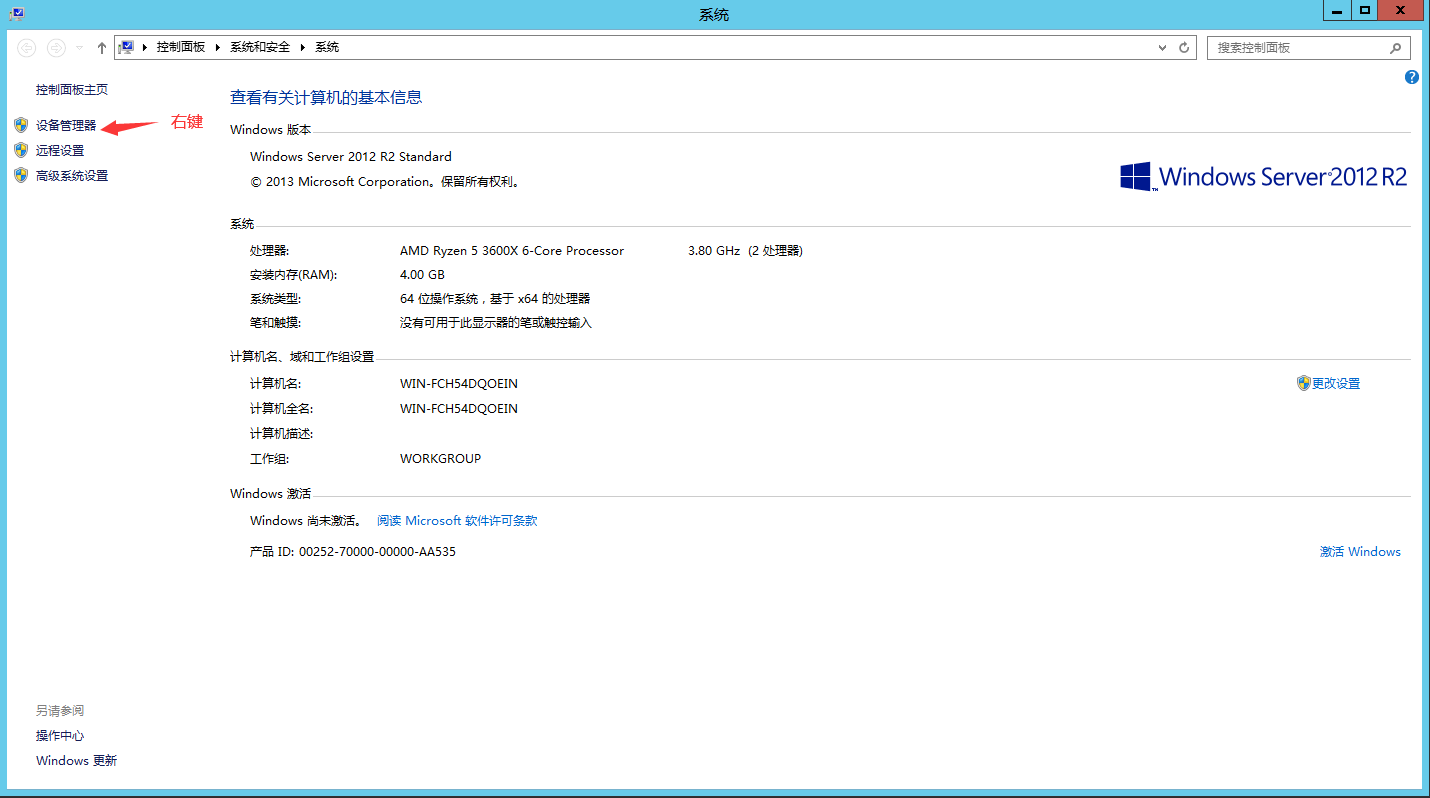Screen dimensions: 1430x798
Task: Expand the back navigation recent pages chevron
Action: (x=76, y=47)
